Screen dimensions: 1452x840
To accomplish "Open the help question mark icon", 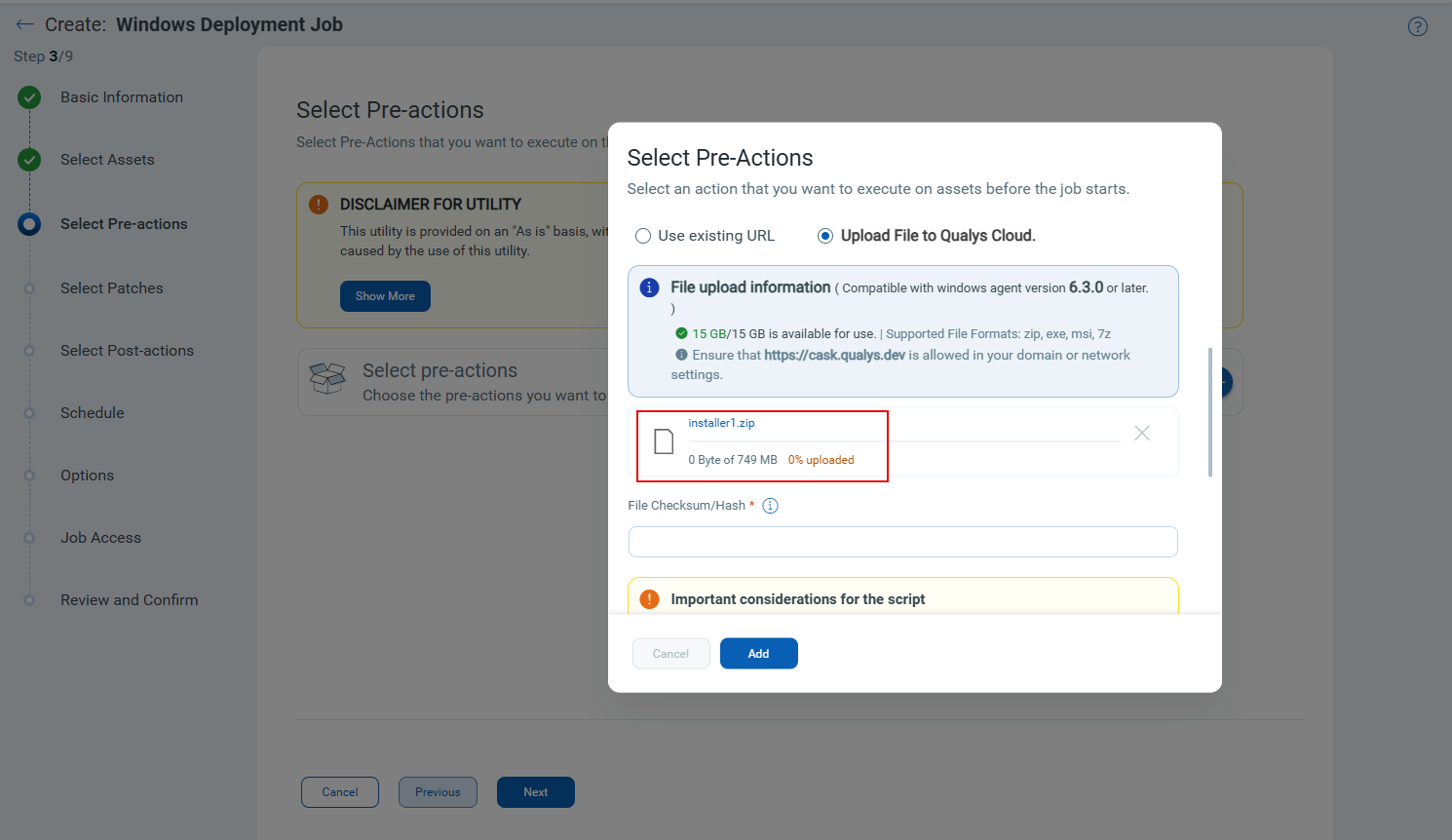I will [1418, 26].
